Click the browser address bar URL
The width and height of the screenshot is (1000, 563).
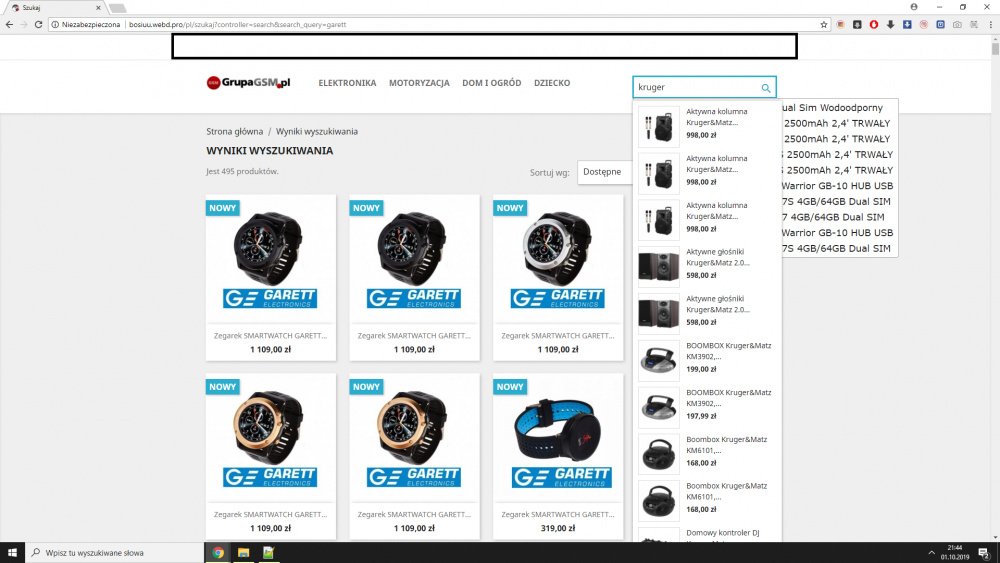pos(237,24)
